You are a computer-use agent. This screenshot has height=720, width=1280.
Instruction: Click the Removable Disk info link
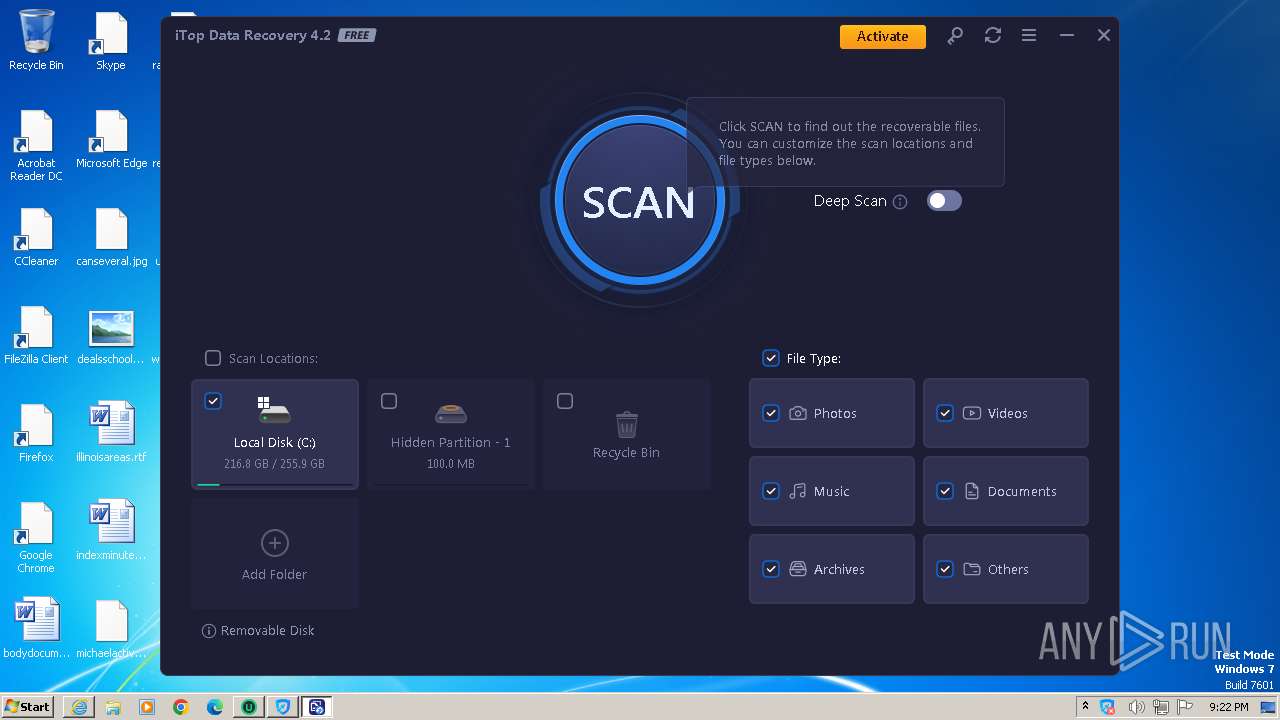click(x=258, y=631)
